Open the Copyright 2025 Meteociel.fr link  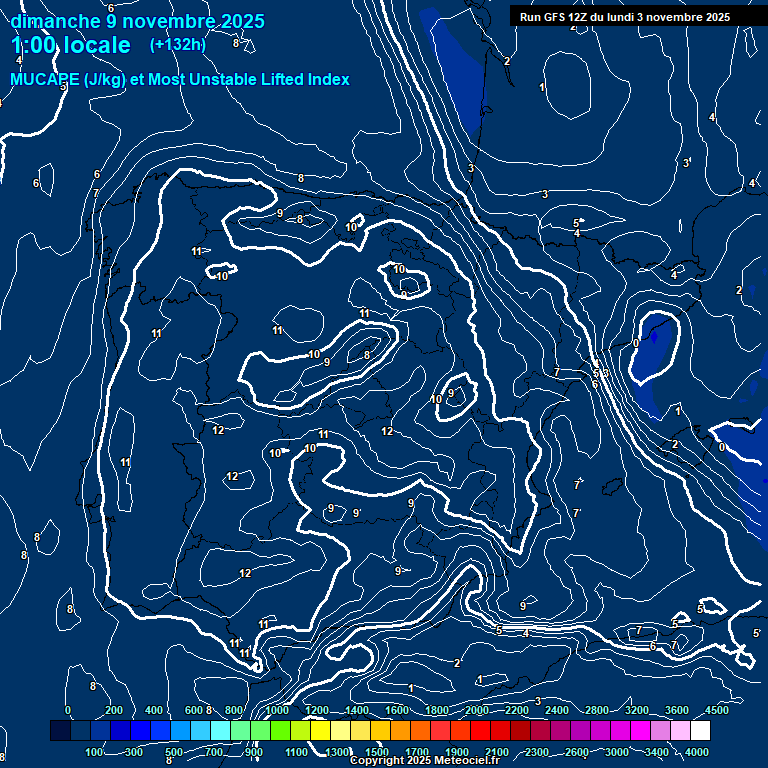click(x=425, y=761)
